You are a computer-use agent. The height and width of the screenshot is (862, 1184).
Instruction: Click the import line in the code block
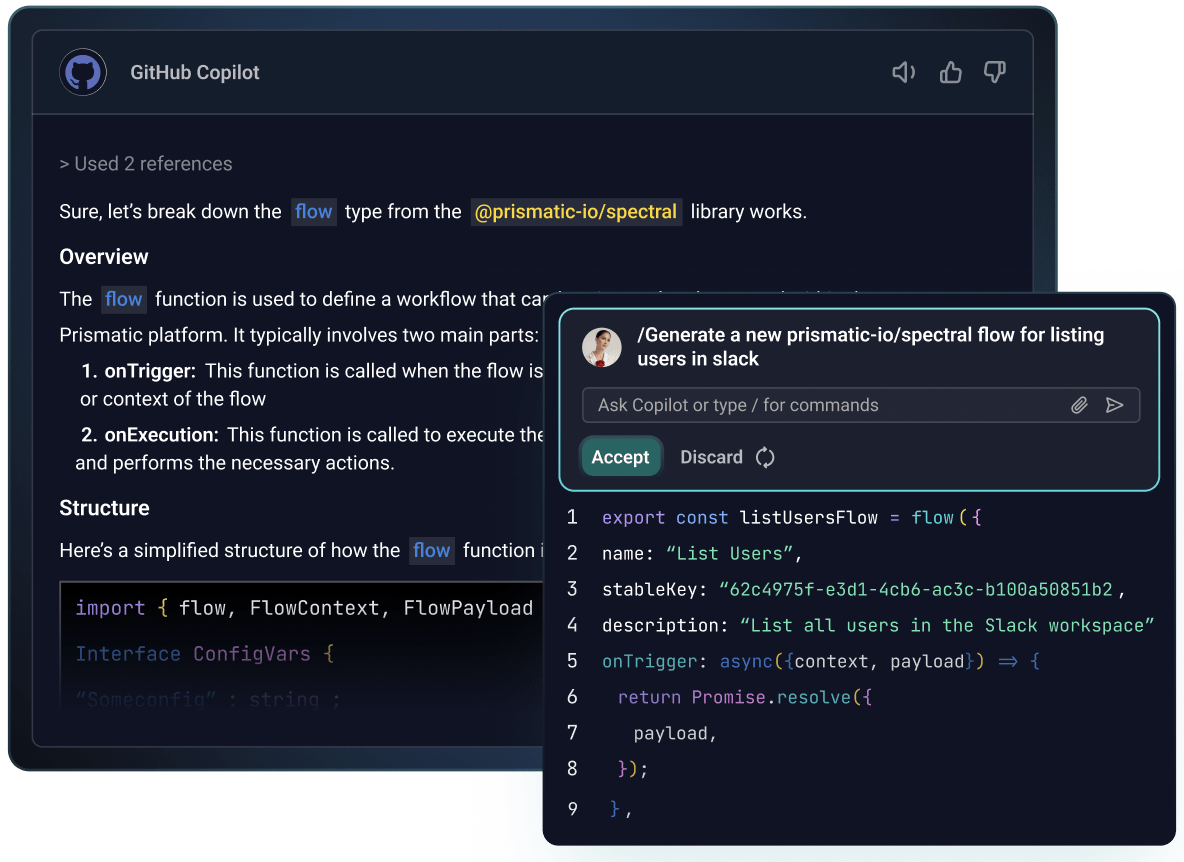304,608
